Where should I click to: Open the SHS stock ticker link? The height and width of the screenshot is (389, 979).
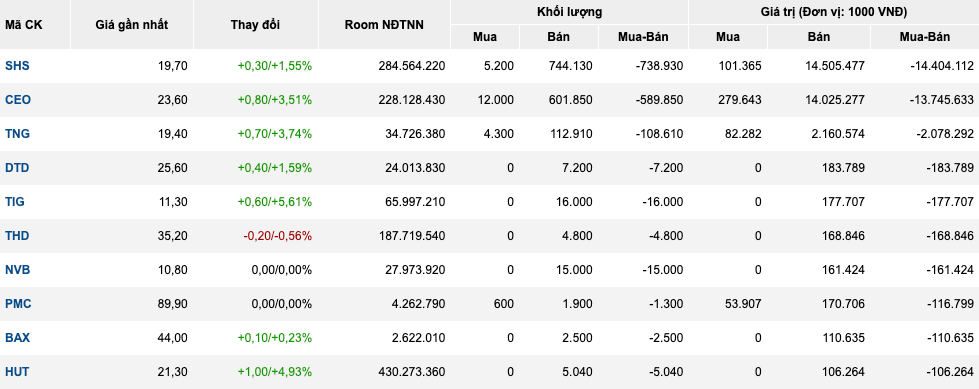pos(17,66)
